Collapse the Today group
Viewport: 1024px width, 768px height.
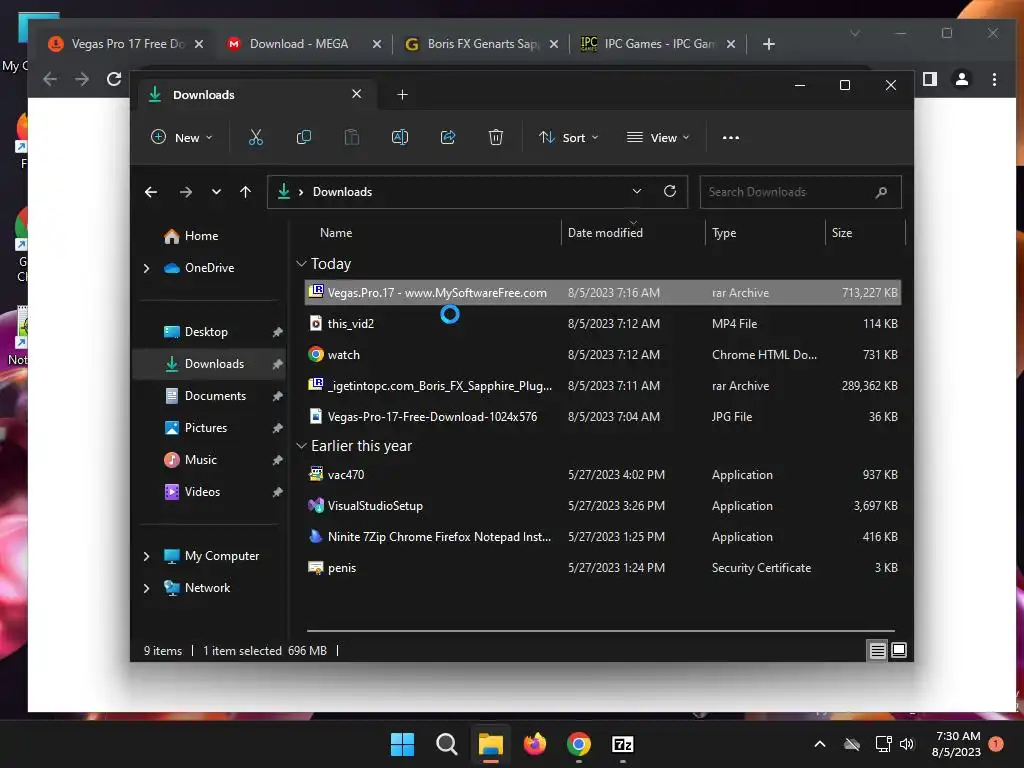click(301, 264)
